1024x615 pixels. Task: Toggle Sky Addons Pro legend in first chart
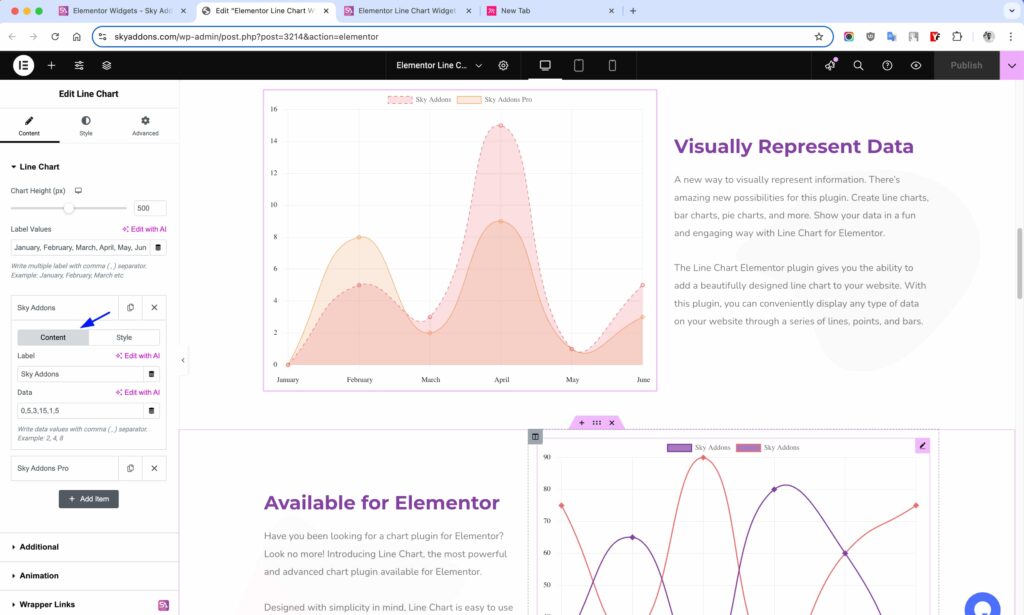[494, 100]
